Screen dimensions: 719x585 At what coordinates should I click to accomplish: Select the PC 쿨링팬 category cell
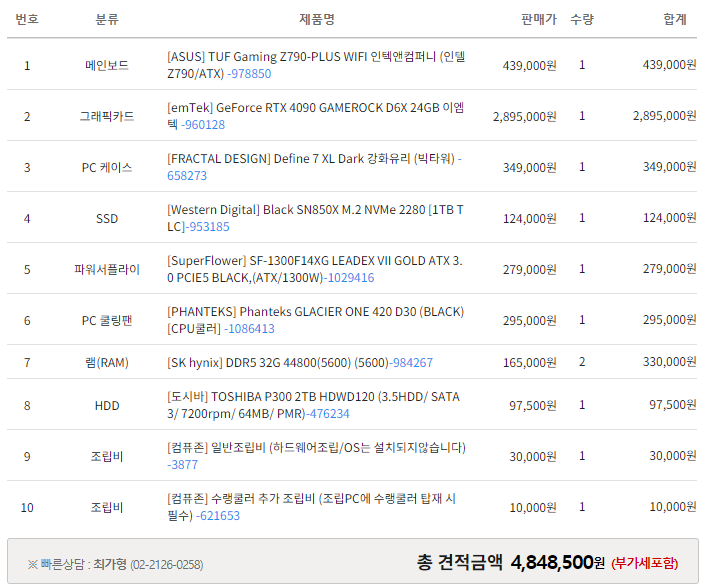pos(107,320)
